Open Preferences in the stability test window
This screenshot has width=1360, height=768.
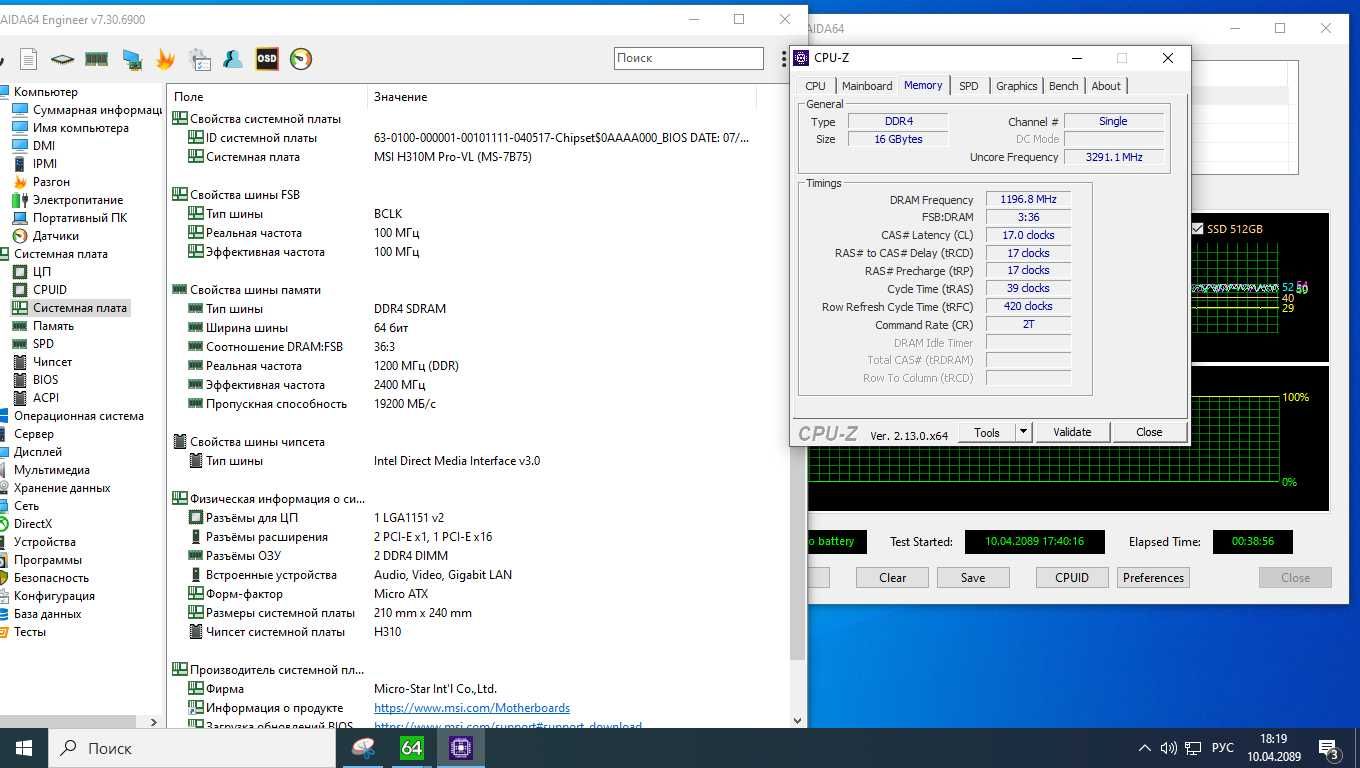(1153, 578)
